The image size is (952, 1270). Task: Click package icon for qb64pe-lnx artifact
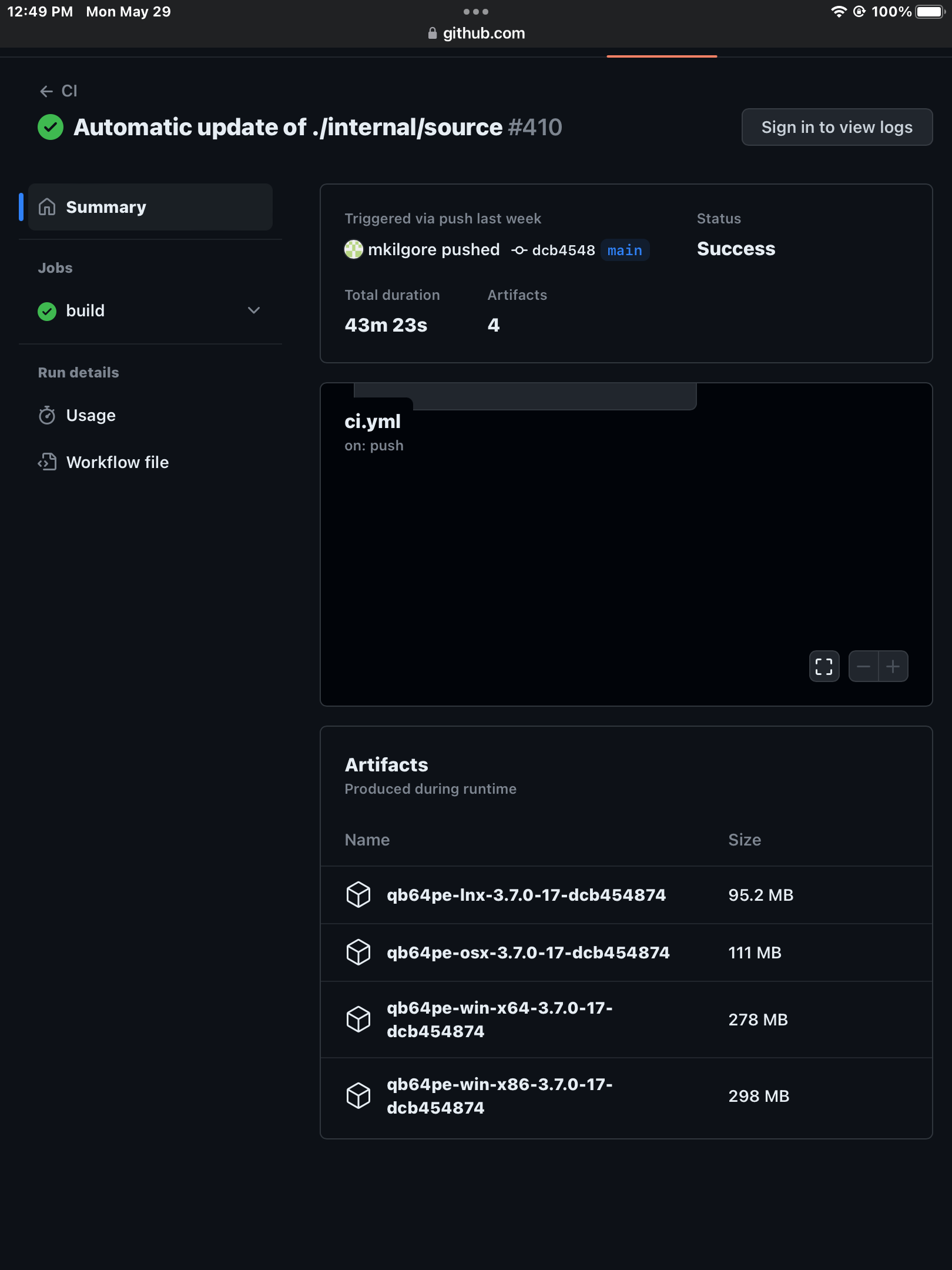358,895
